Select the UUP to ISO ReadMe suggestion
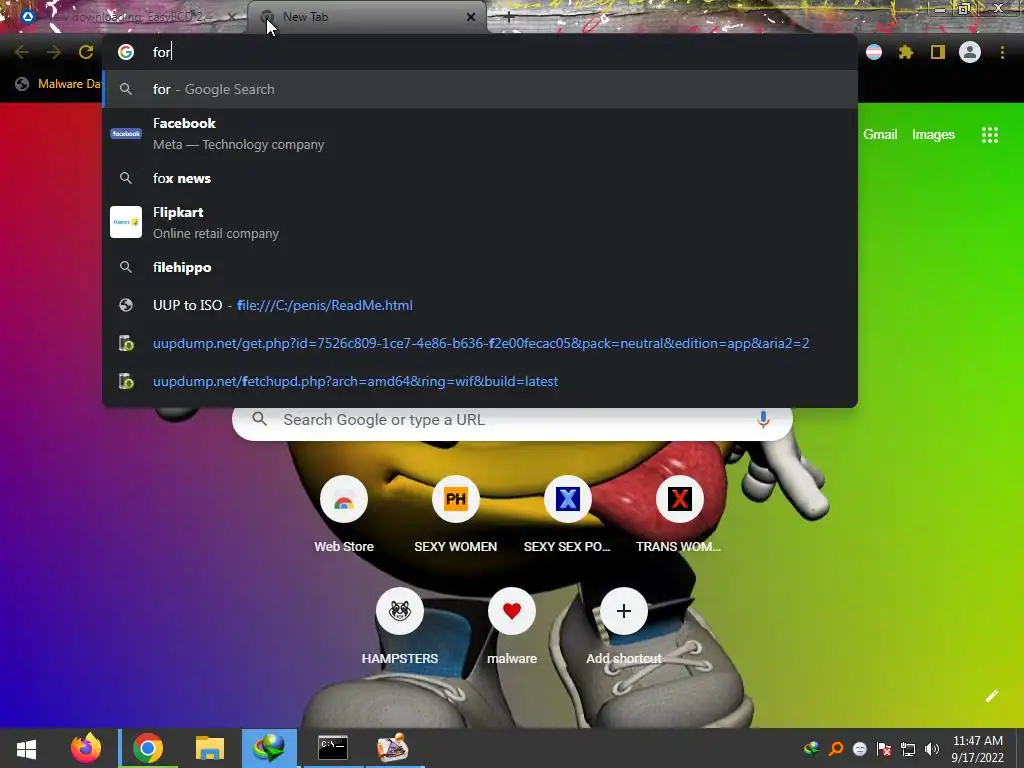The height and width of the screenshot is (768, 1024). click(x=480, y=305)
